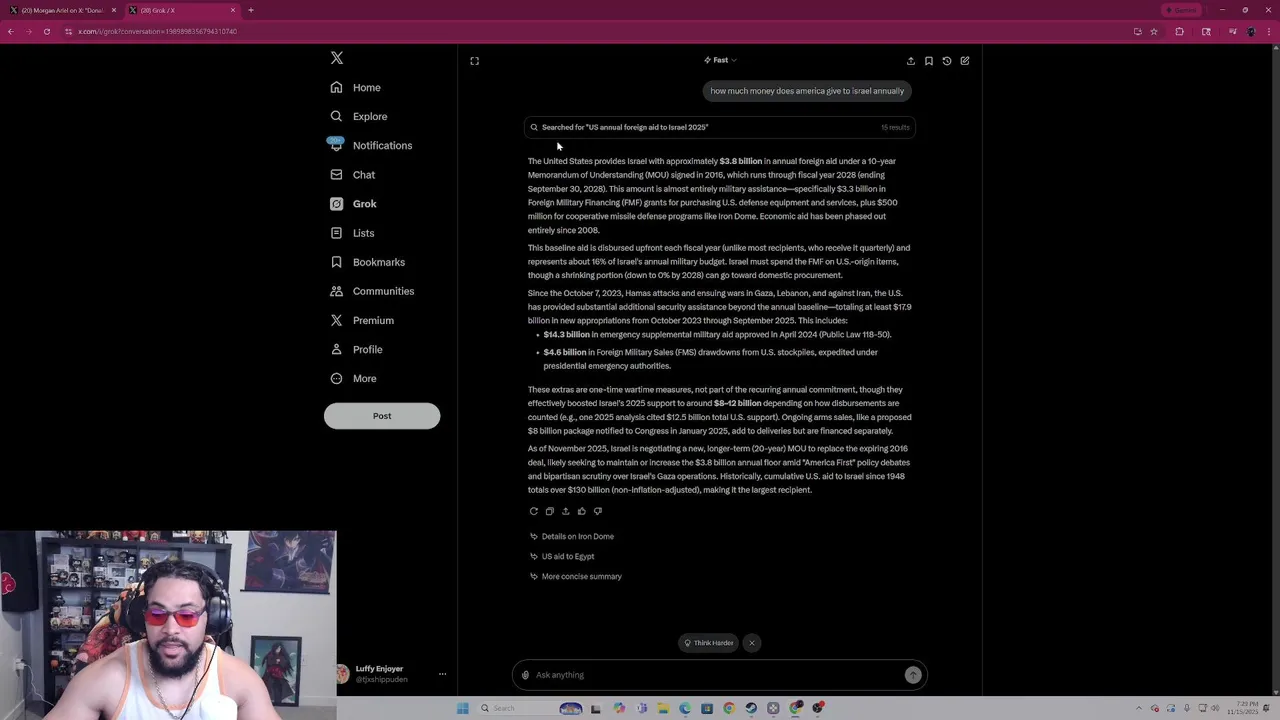This screenshot has width=1280, height=720.
Task: Open Lists in the sidebar
Action: [x=352, y=233]
